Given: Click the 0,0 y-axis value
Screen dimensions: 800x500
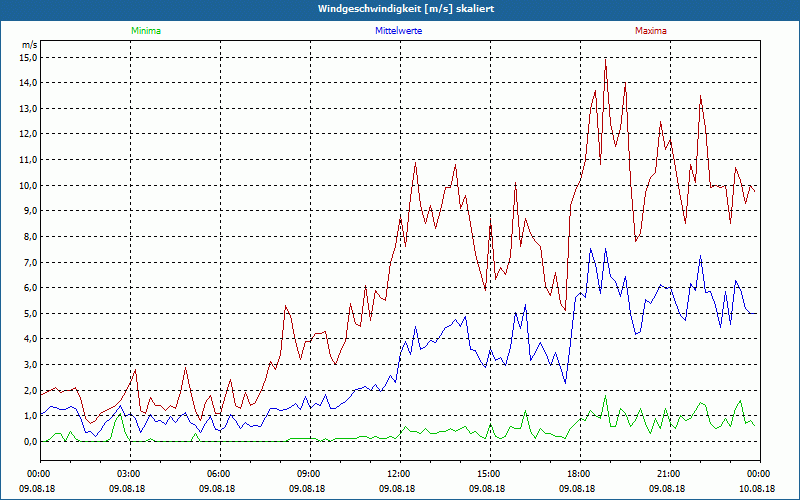Looking at the screenshot, I should click(30, 441).
